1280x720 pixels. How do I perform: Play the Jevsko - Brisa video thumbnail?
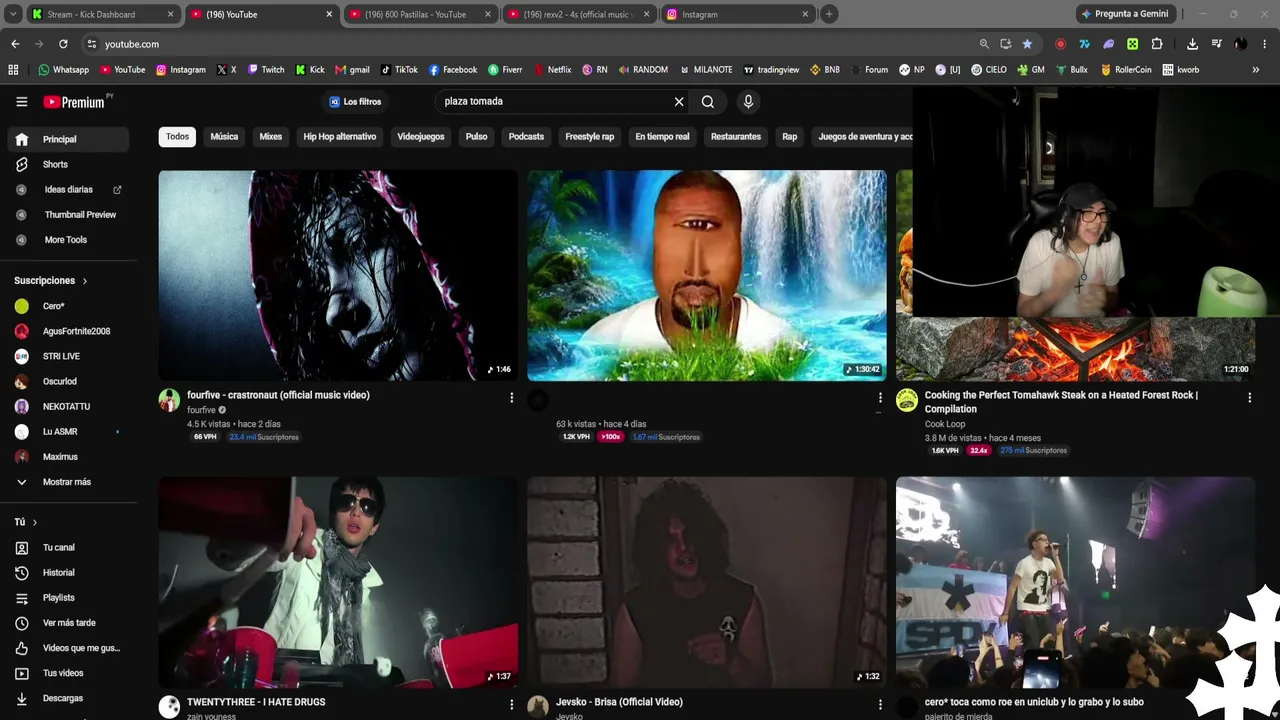tap(707, 582)
